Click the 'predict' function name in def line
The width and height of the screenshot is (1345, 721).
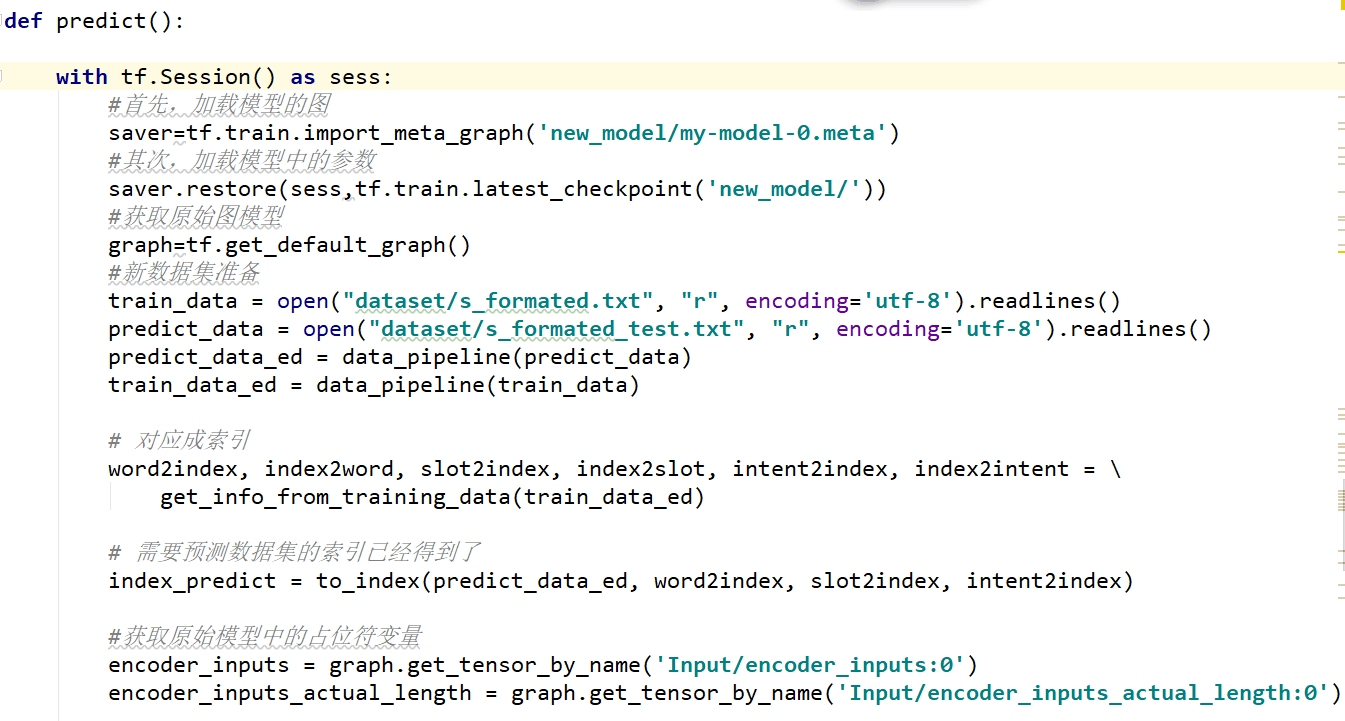[x=103, y=21]
